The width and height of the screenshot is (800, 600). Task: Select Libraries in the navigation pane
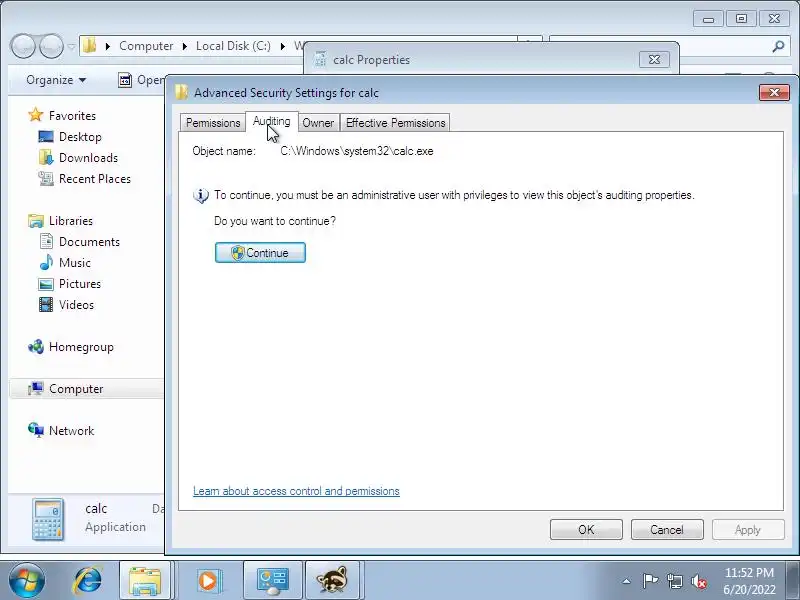coord(70,221)
